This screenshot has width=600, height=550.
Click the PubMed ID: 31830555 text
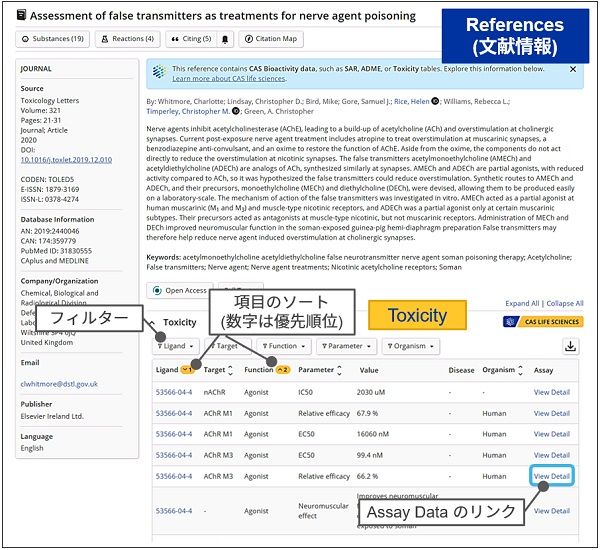click(56, 251)
